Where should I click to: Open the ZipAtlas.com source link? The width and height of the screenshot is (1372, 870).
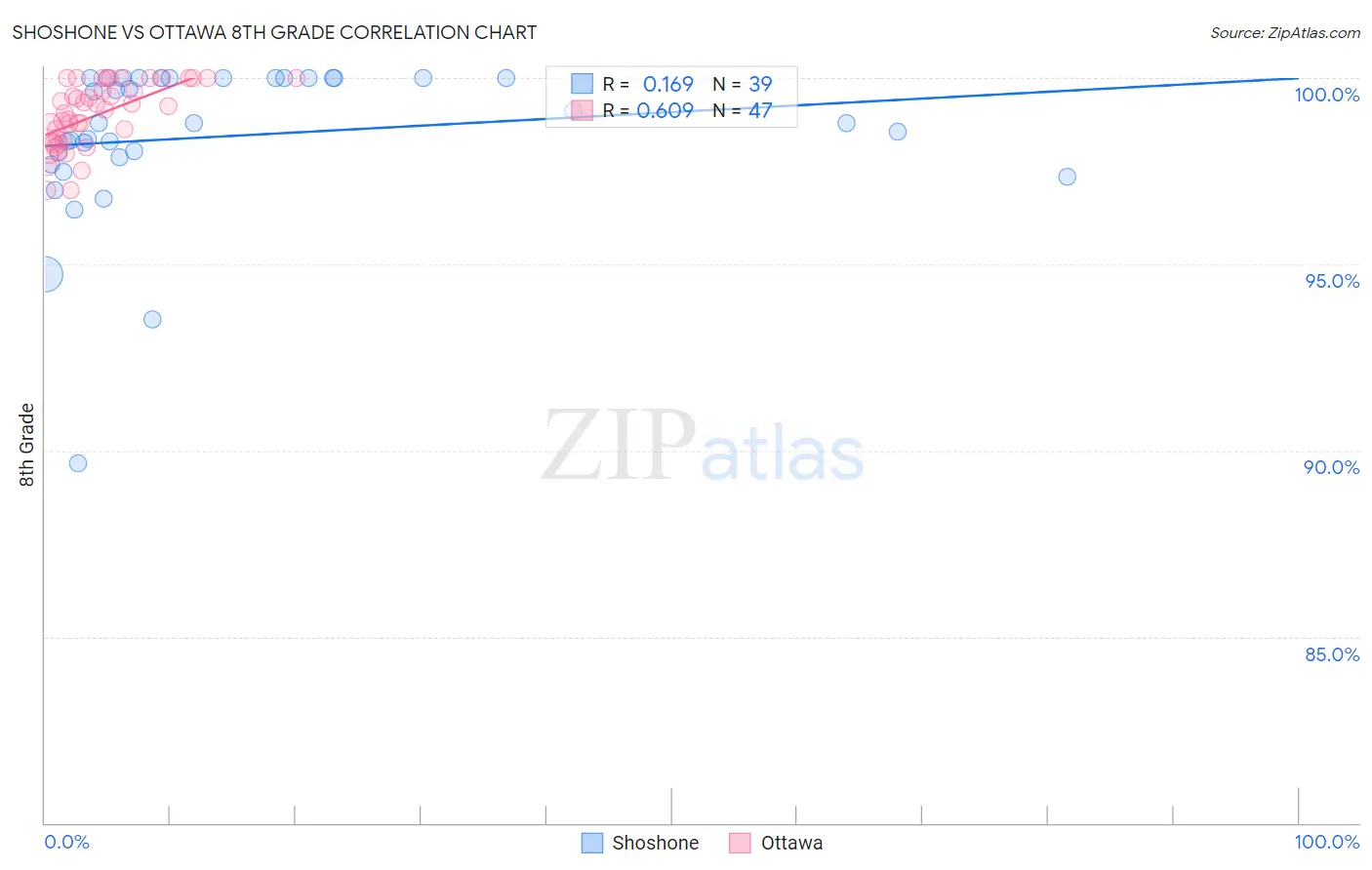[1284, 32]
